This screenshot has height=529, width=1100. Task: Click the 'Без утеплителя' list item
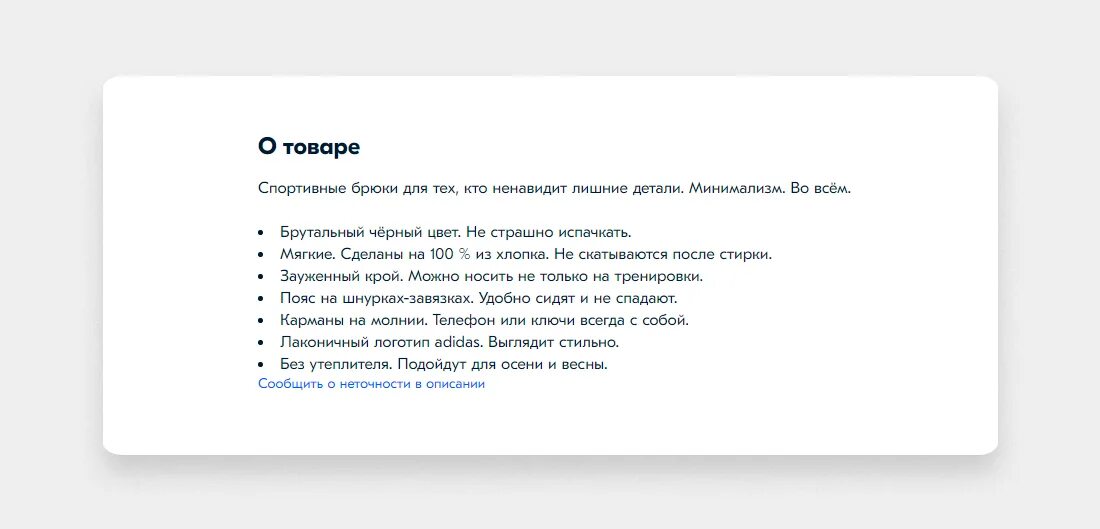click(444, 364)
